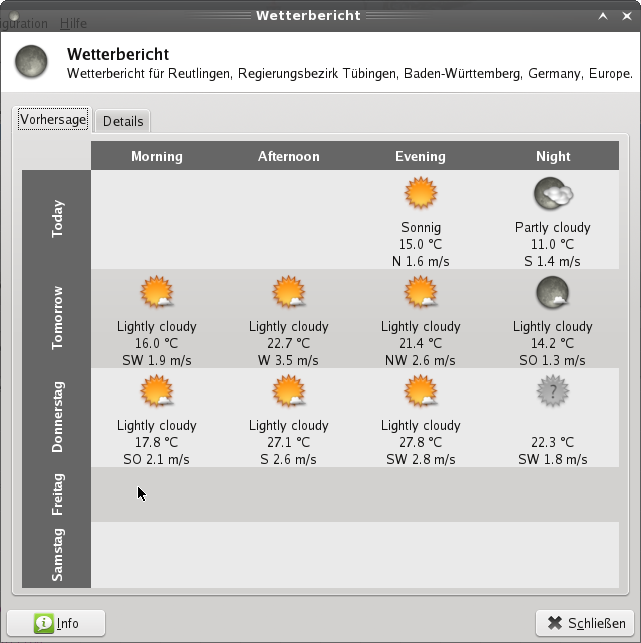Select the Vorhersage tab
Screen dimensions: 641x643
[x=53, y=120]
